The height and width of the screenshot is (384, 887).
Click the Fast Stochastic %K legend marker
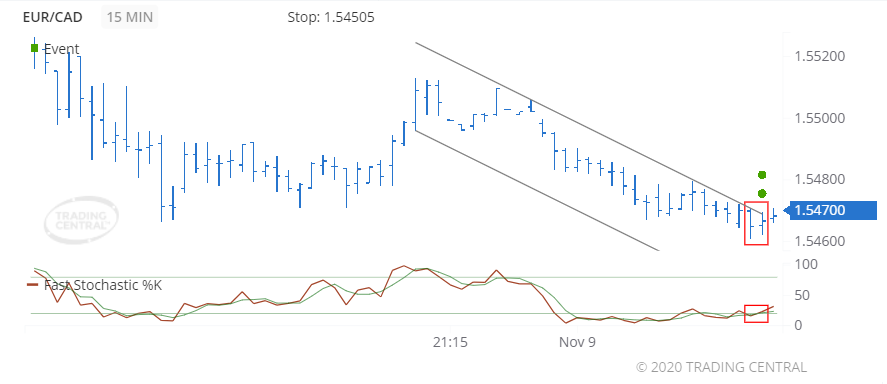pyautogui.click(x=33, y=285)
